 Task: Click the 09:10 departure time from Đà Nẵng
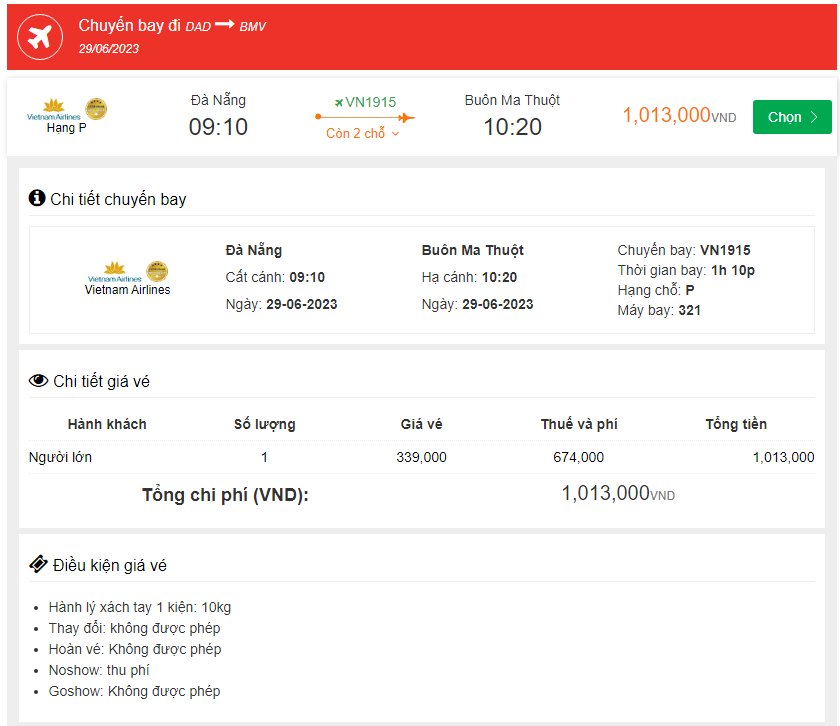(218, 127)
